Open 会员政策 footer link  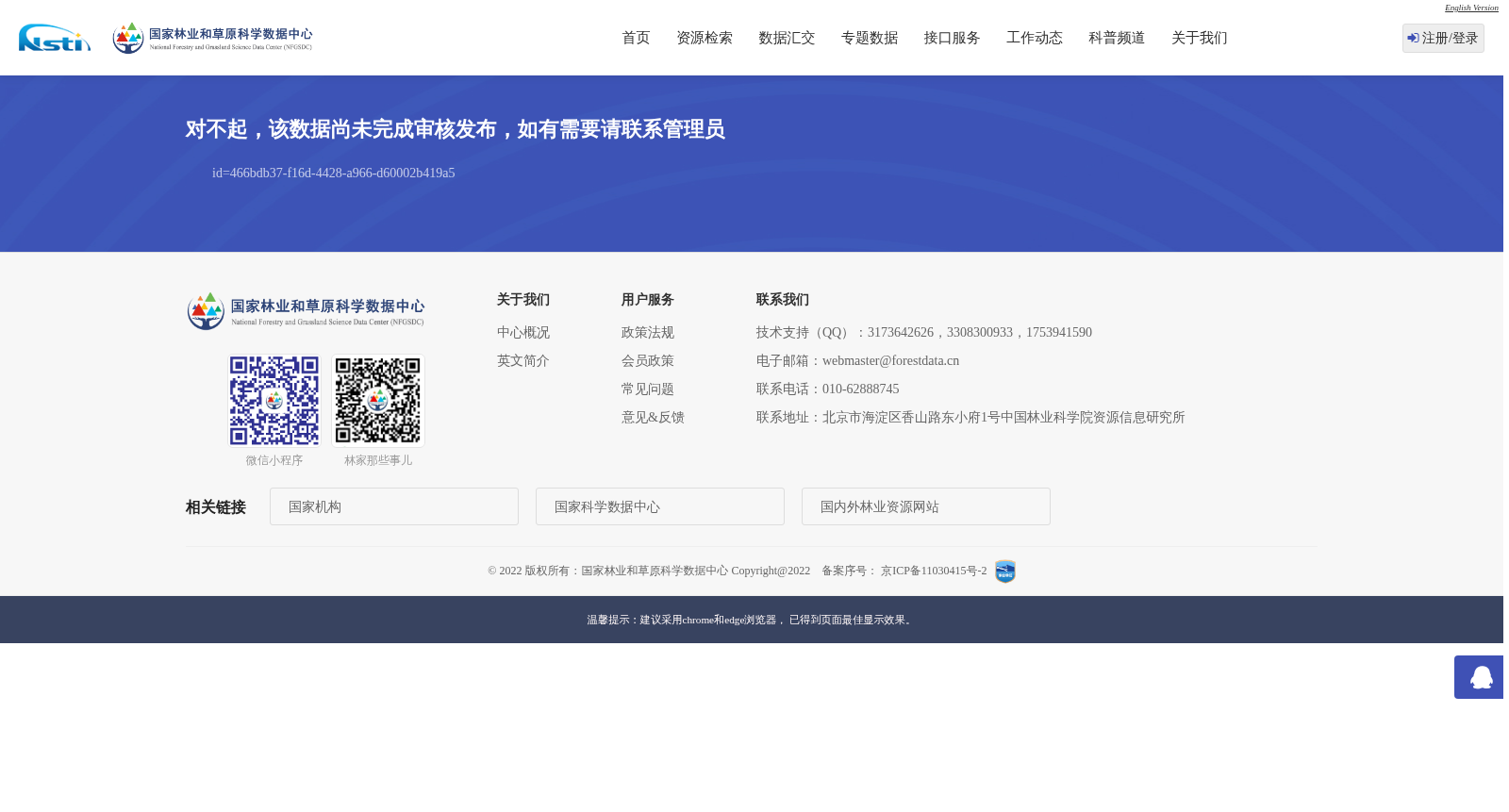point(648,361)
